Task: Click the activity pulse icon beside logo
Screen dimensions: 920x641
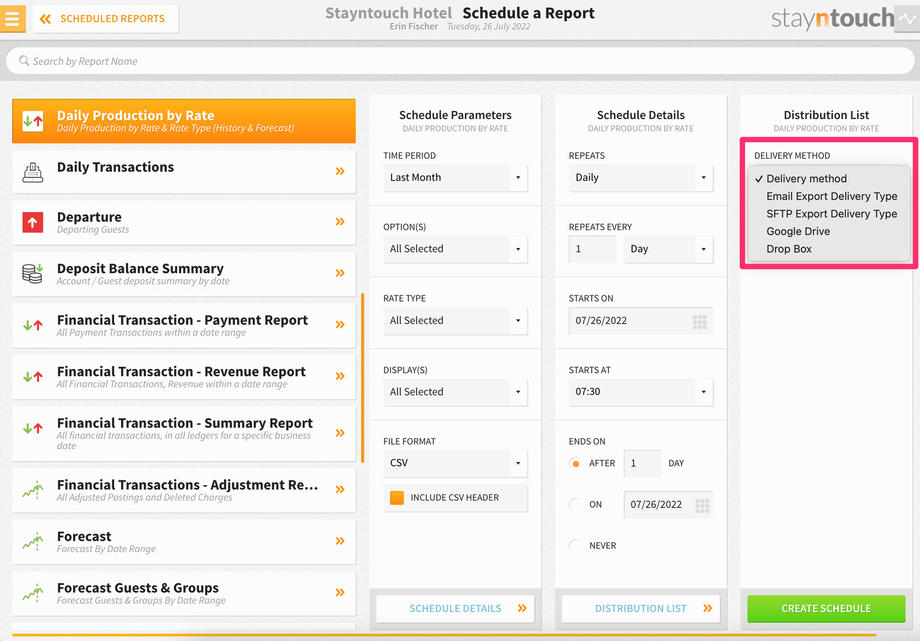Action: pyautogui.click(x=907, y=19)
